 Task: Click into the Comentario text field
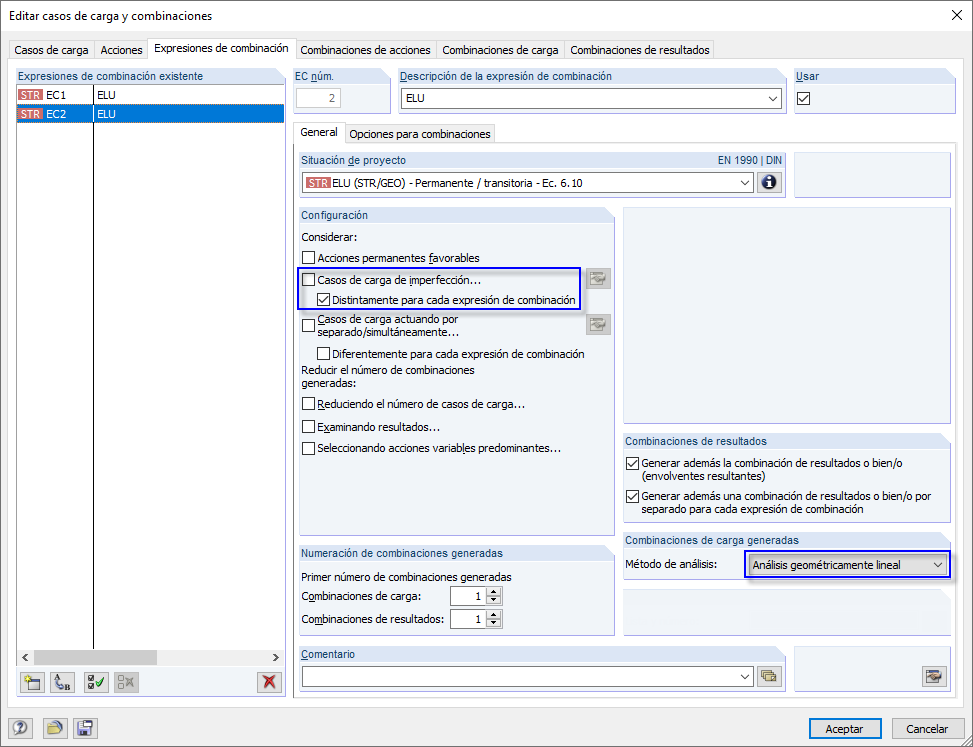520,677
